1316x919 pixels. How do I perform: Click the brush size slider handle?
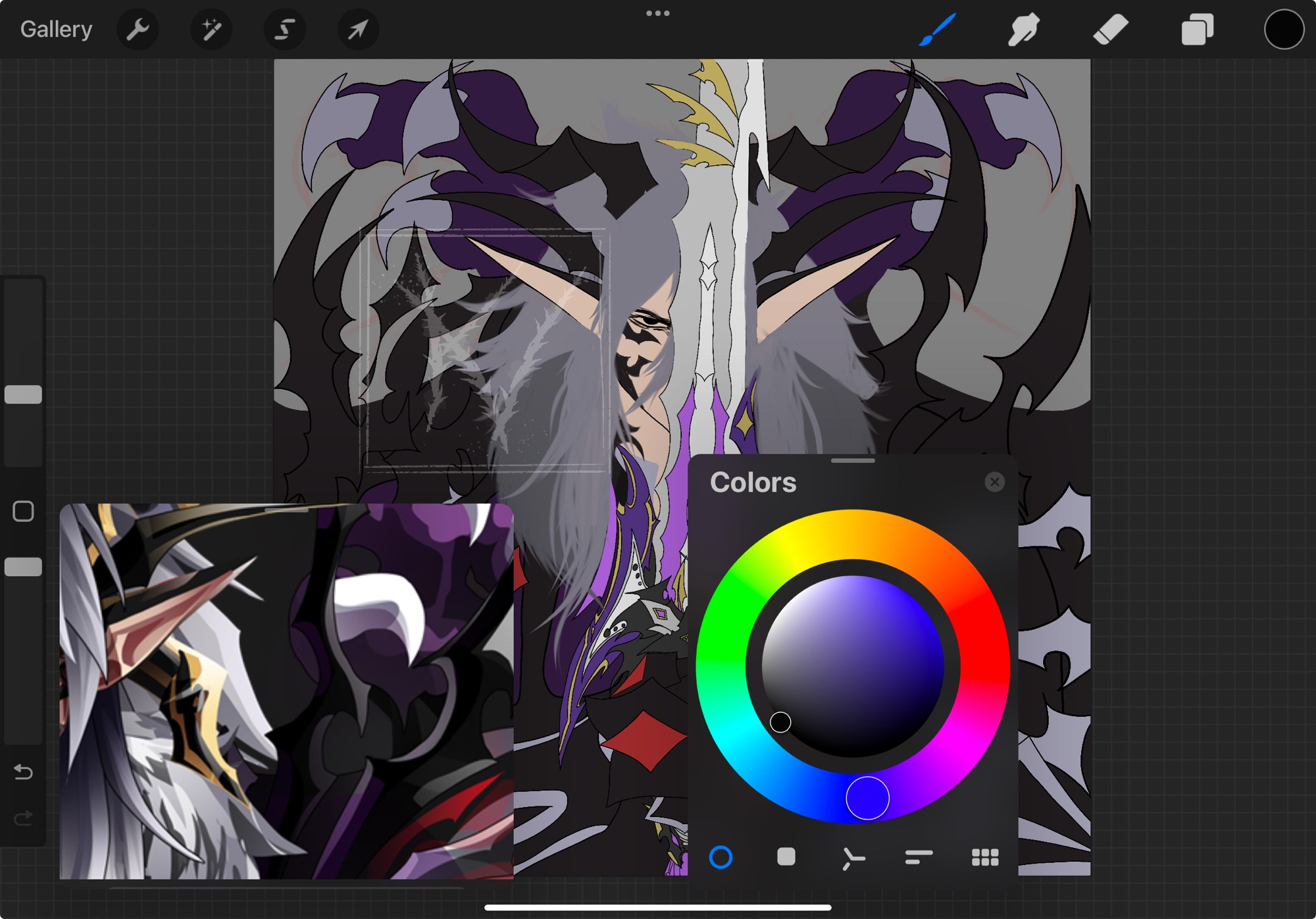pyautogui.click(x=23, y=394)
